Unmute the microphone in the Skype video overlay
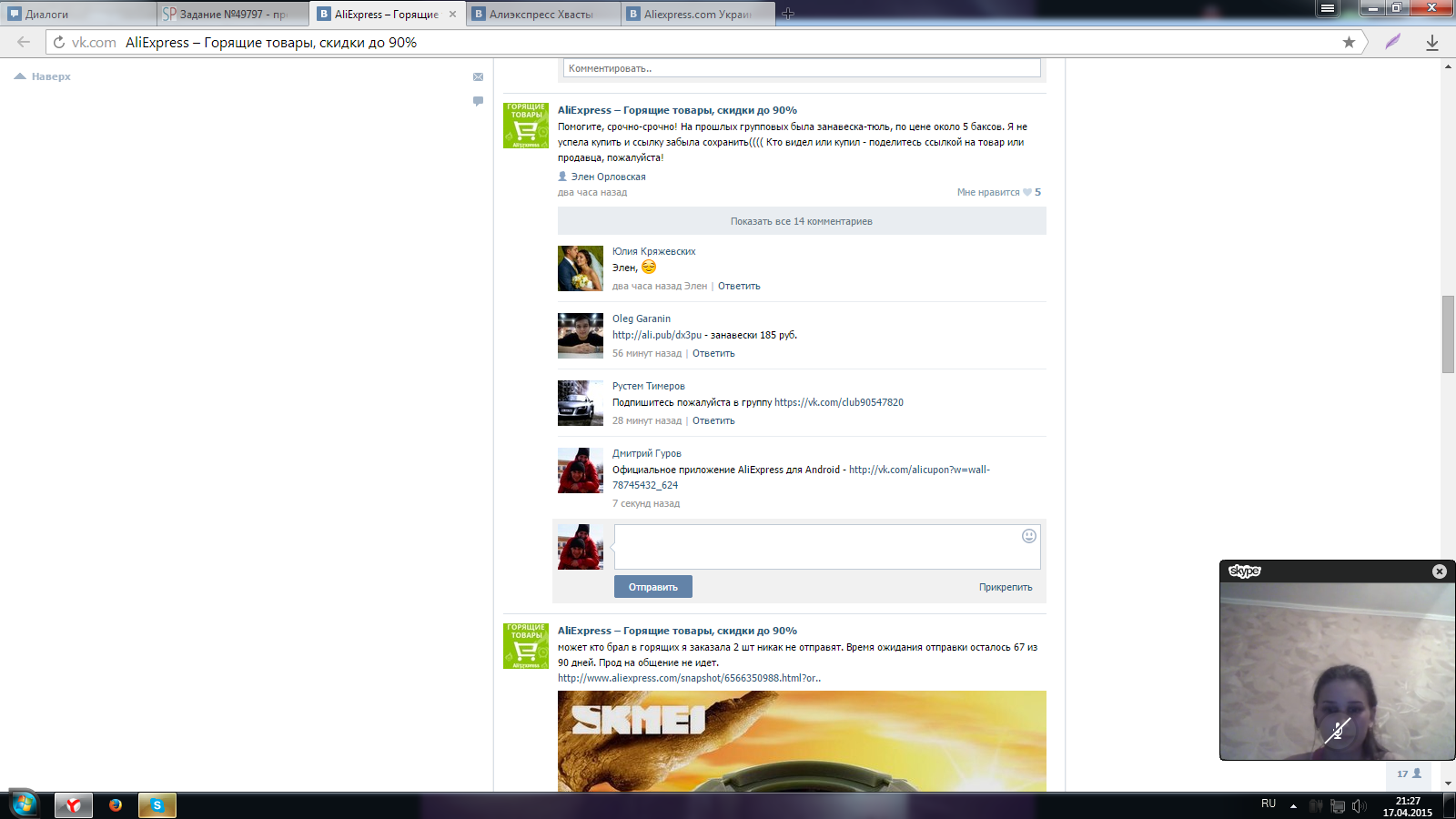The image size is (1456, 819). (x=1337, y=730)
